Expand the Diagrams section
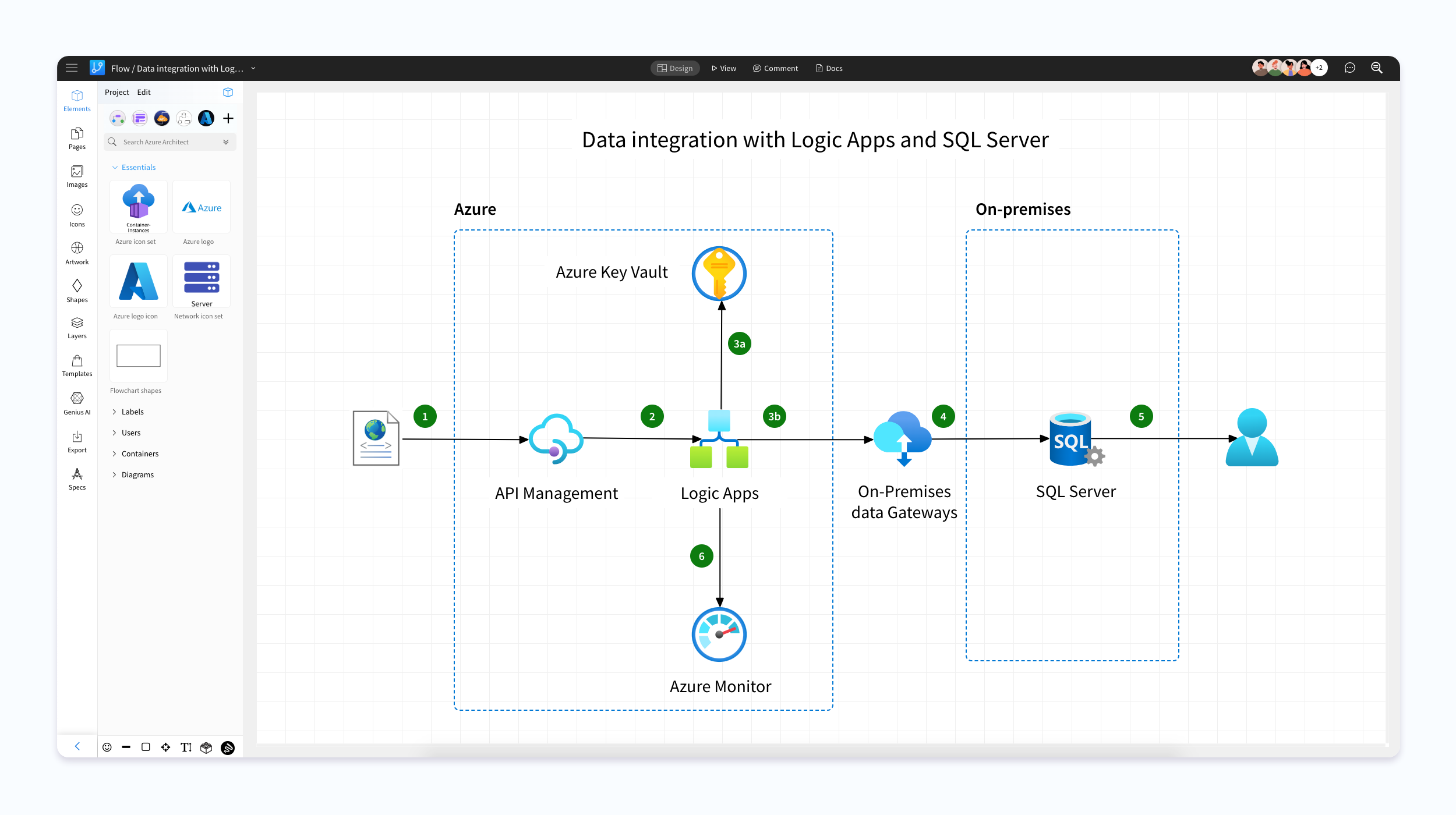This screenshot has height=815, width=1456. tap(133, 474)
